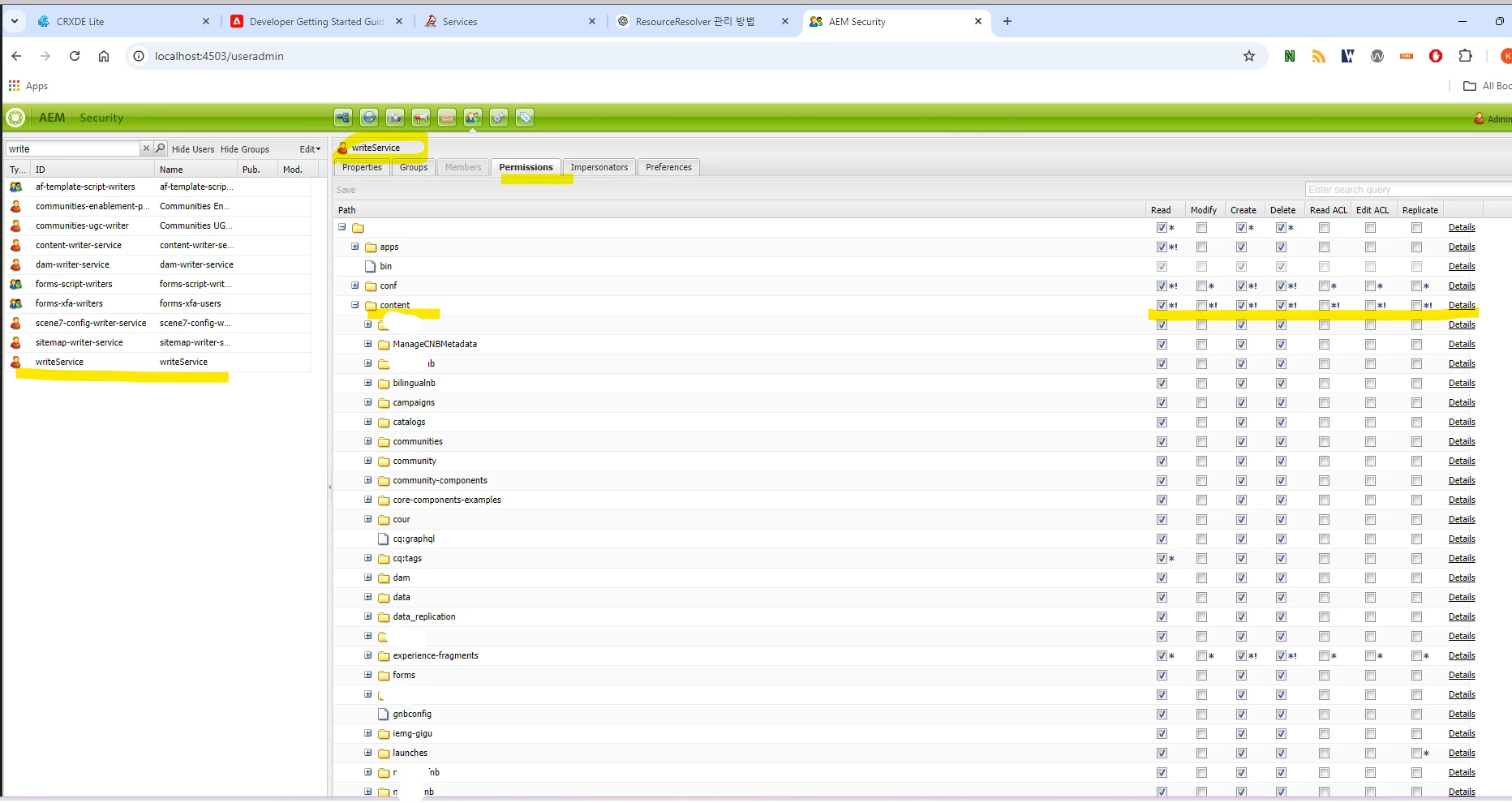Expand the experience-fragments node

367,655
